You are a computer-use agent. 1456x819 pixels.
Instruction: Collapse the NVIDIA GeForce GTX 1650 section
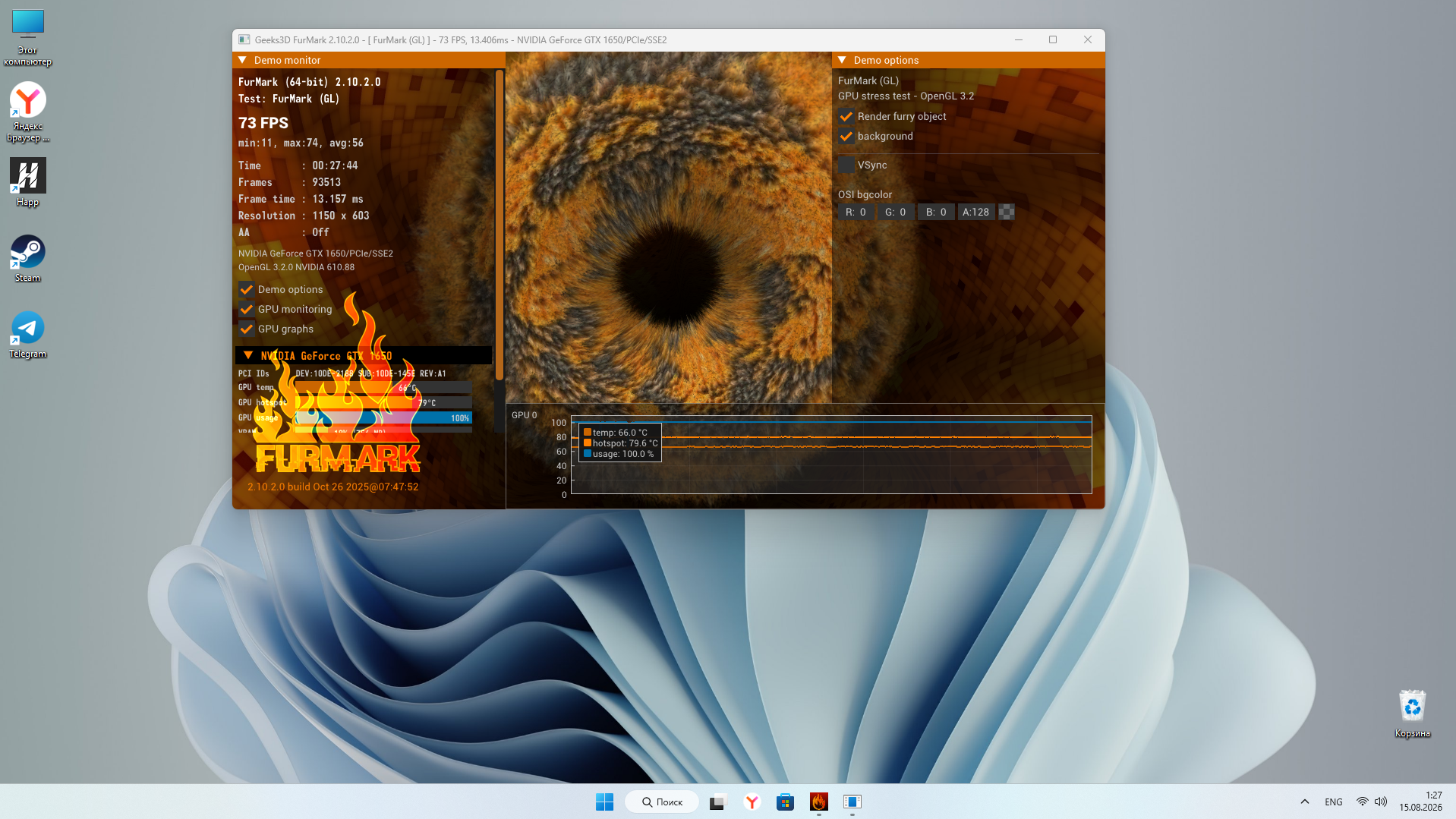click(248, 355)
